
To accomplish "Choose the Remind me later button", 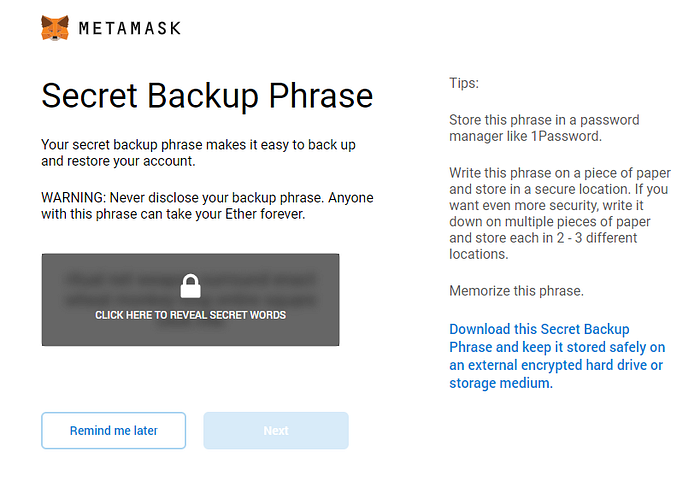I will [x=113, y=430].
